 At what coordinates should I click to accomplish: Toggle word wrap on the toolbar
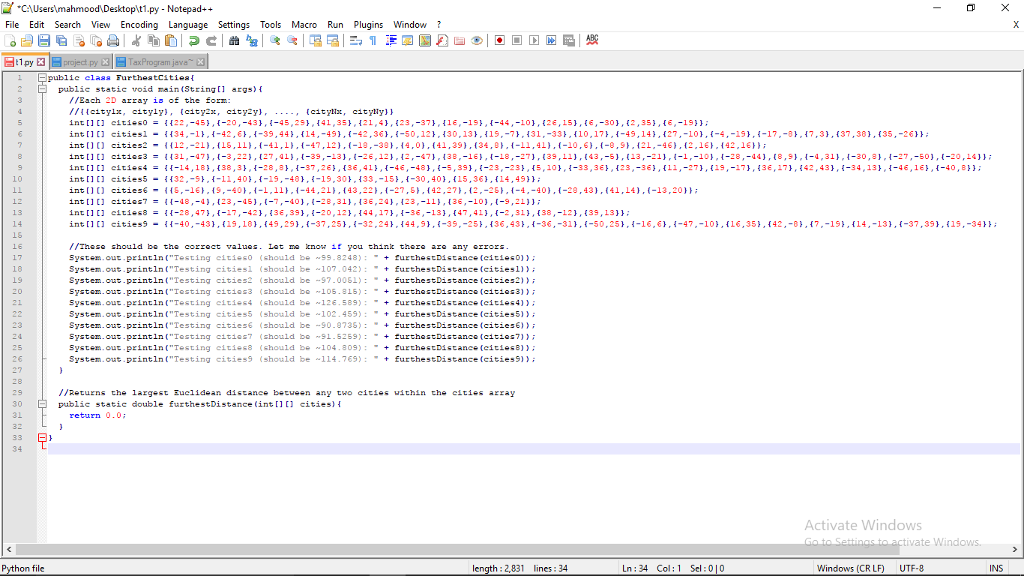point(357,40)
